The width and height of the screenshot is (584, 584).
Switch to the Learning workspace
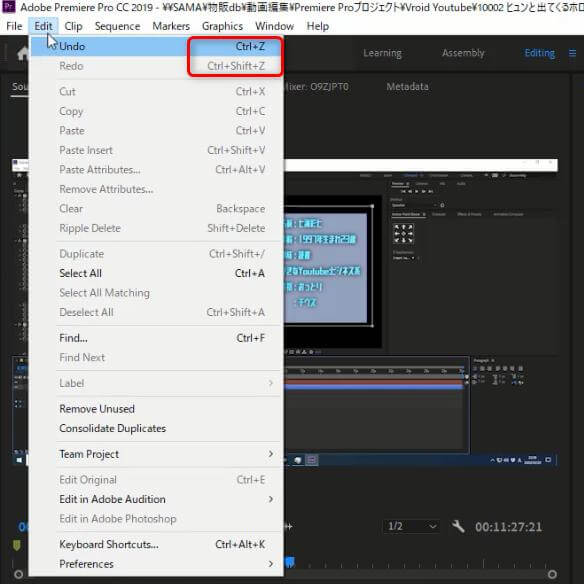(x=382, y=53)
